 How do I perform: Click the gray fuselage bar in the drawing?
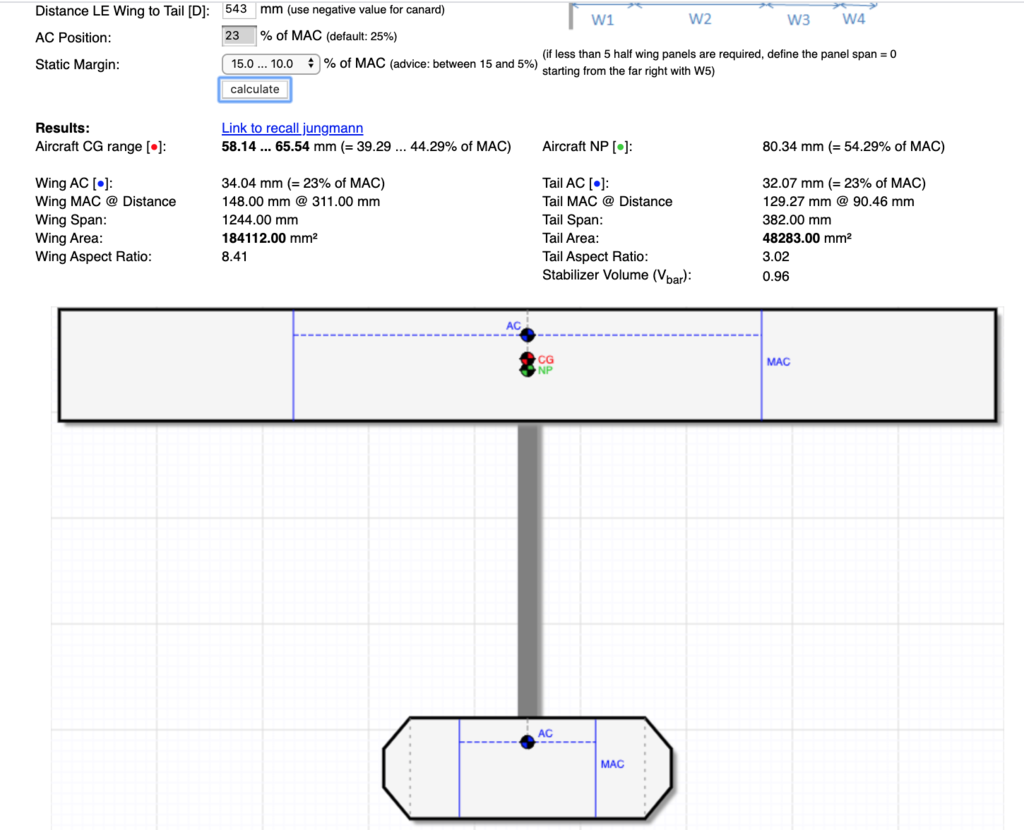528,568
